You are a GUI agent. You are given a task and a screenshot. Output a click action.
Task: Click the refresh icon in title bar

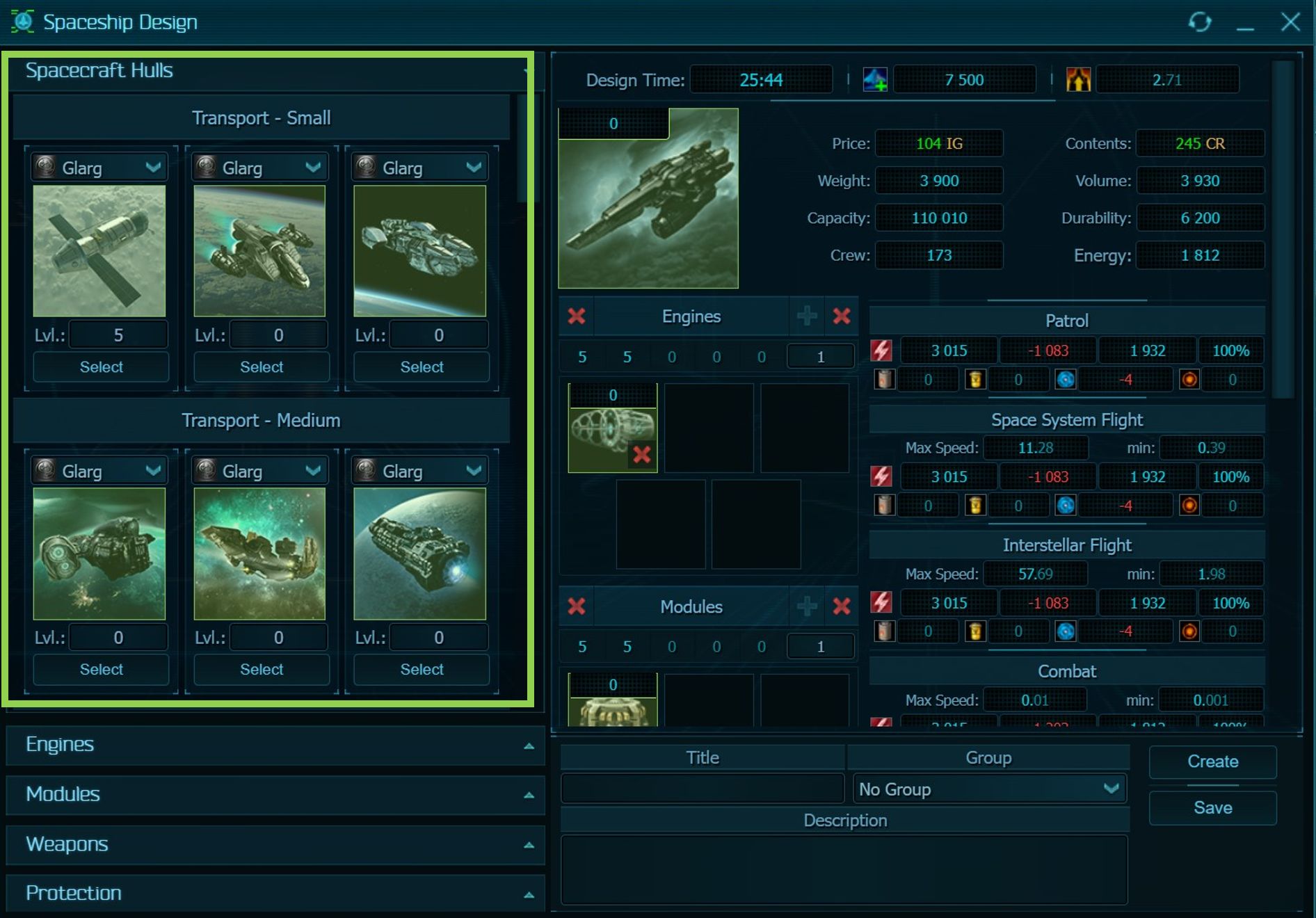1200,22
